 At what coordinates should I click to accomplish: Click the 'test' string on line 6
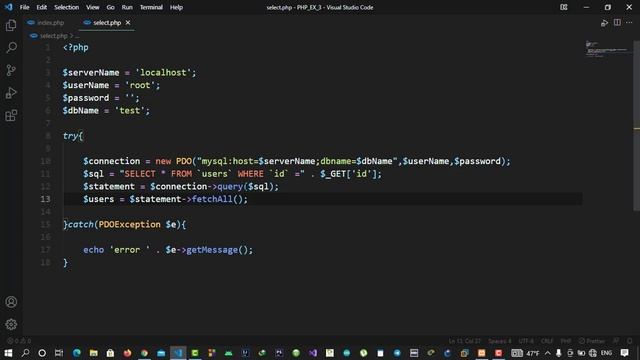129,111
